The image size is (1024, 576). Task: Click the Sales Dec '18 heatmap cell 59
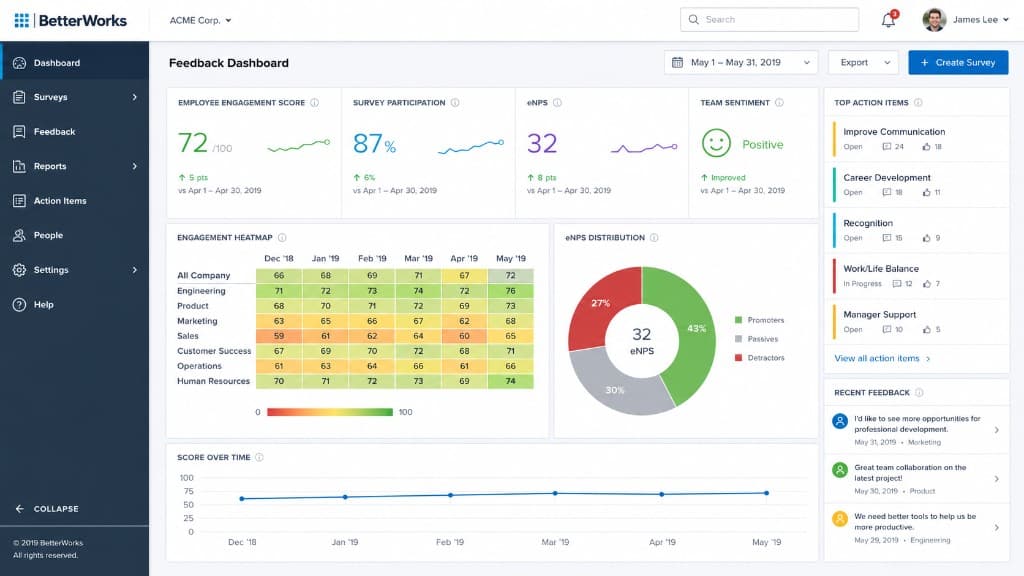(x=279, y=336)
